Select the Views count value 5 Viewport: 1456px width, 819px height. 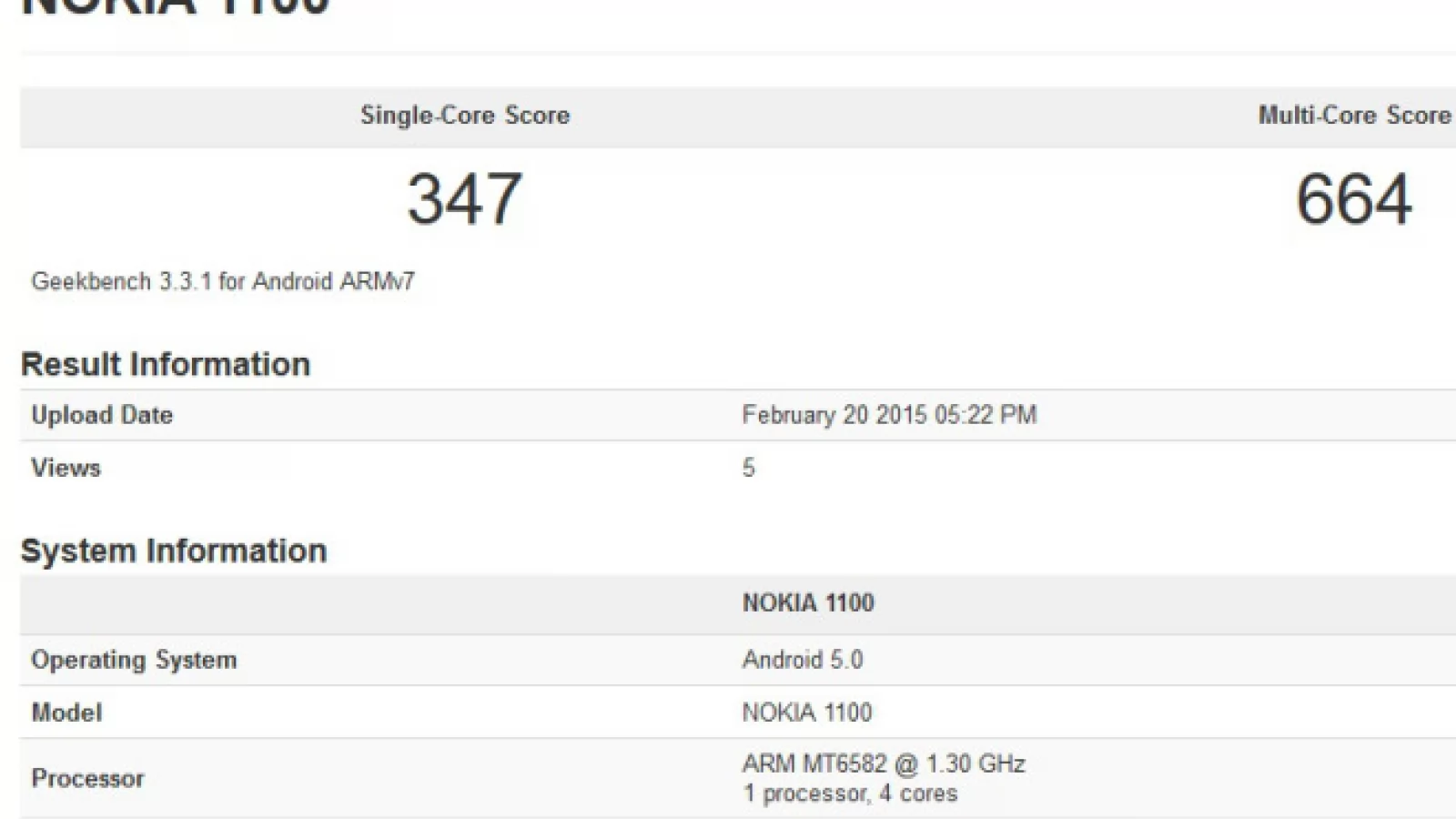[748, 468]
